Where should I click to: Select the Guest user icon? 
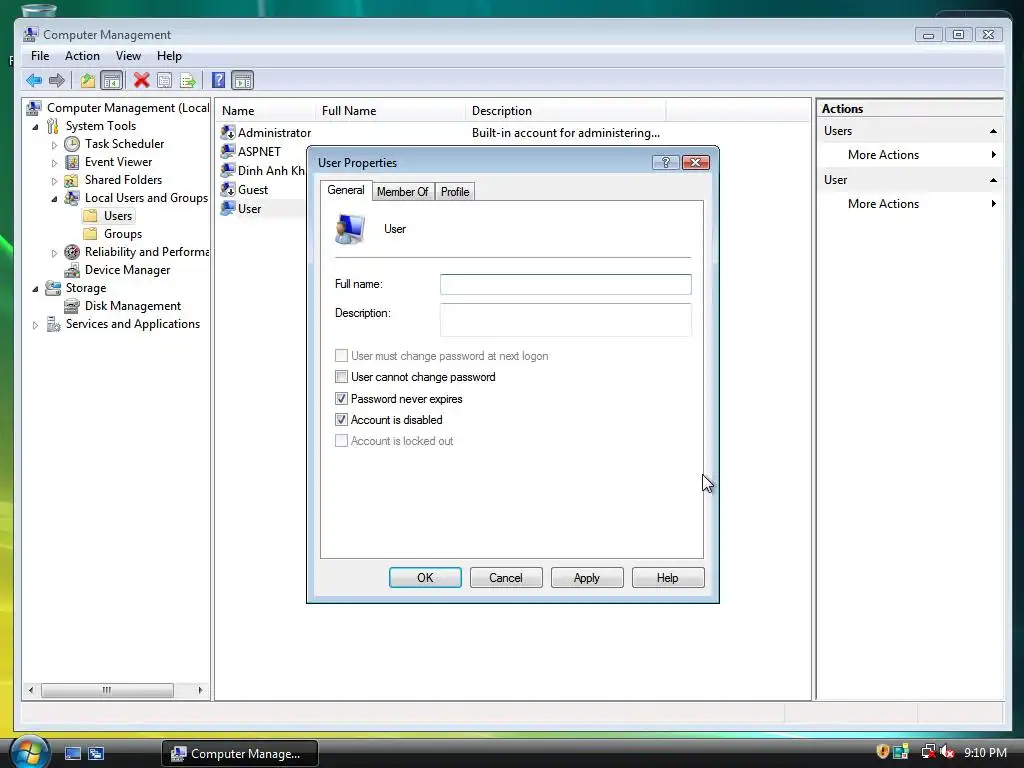tap(228, 189)
